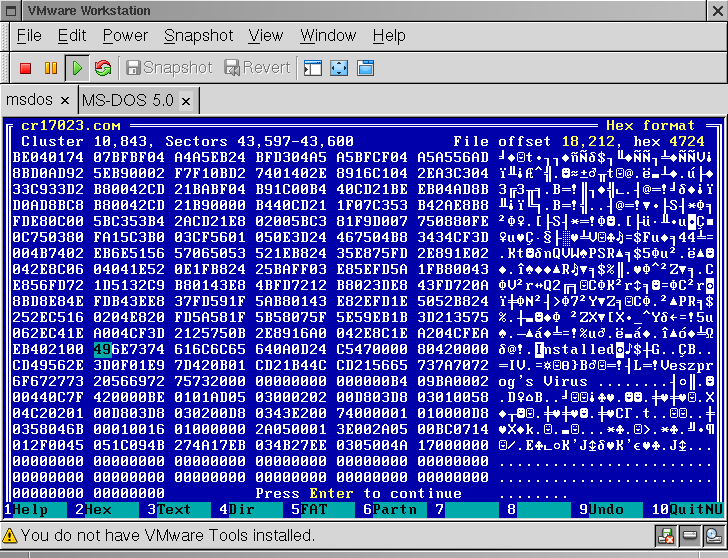728x558 pixels.
Task: Click the hex group 737A7072
Action: coord(453,365)
